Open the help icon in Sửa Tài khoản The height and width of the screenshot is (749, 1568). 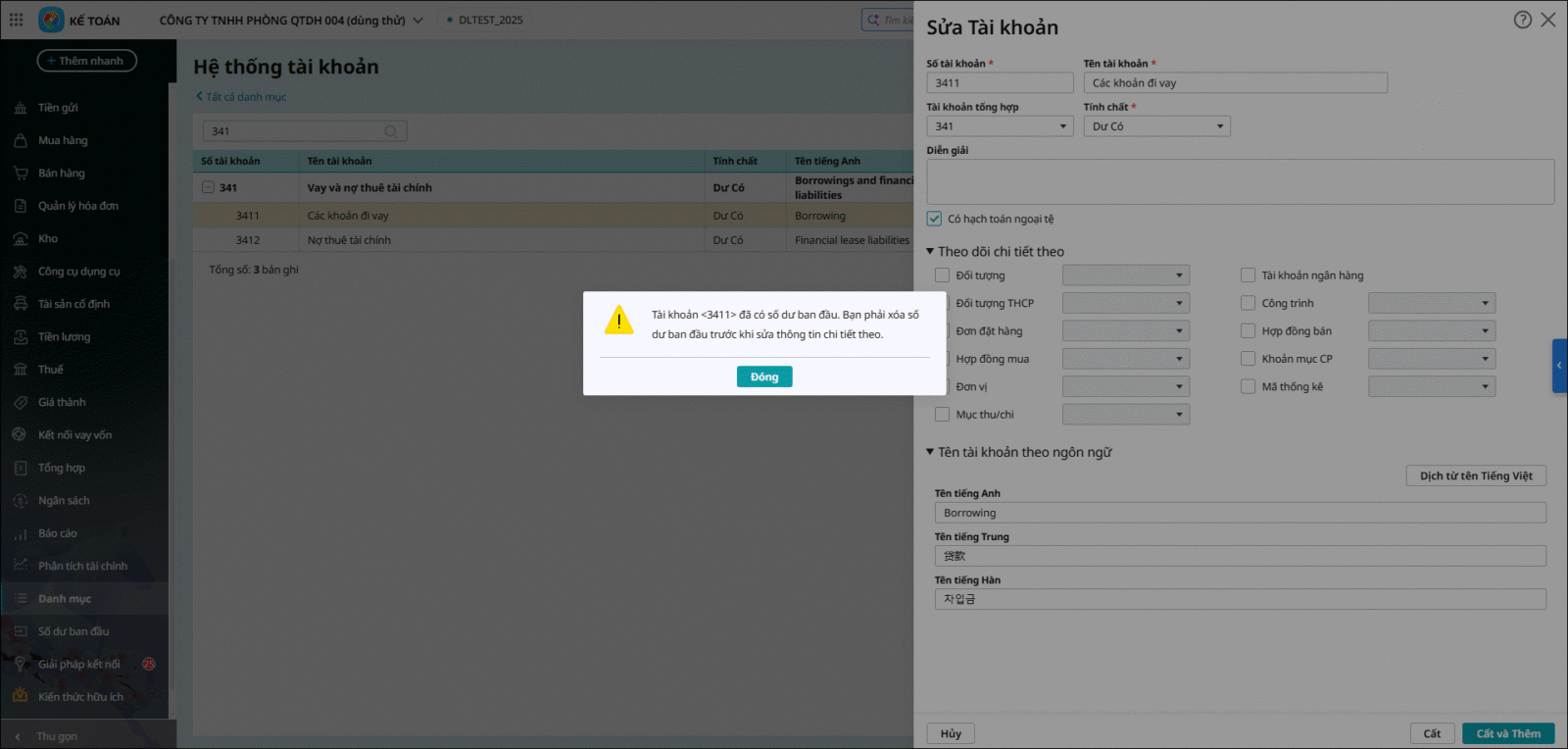click(1522, 20)
